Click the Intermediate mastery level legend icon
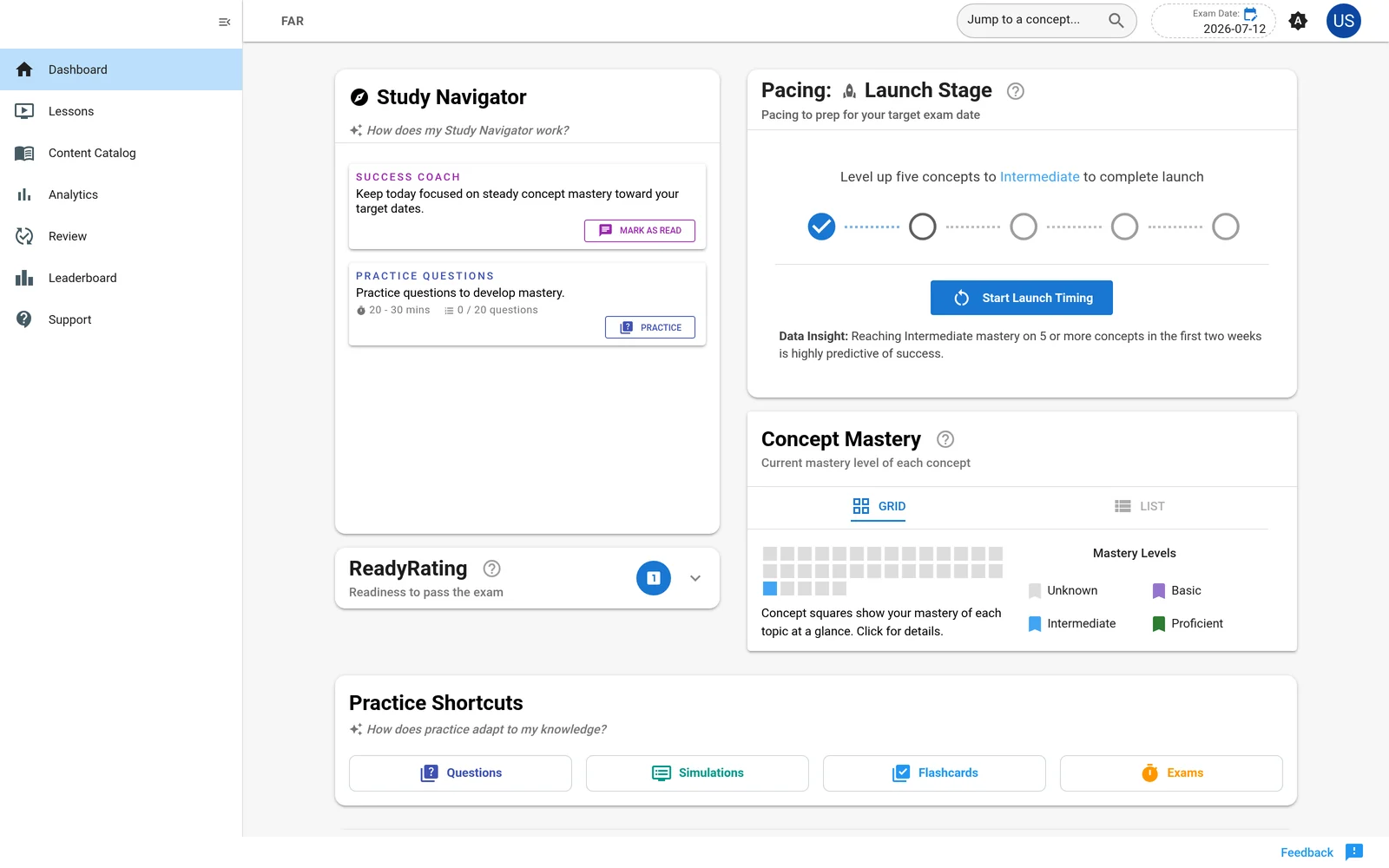 click(x=1035, y=624)
